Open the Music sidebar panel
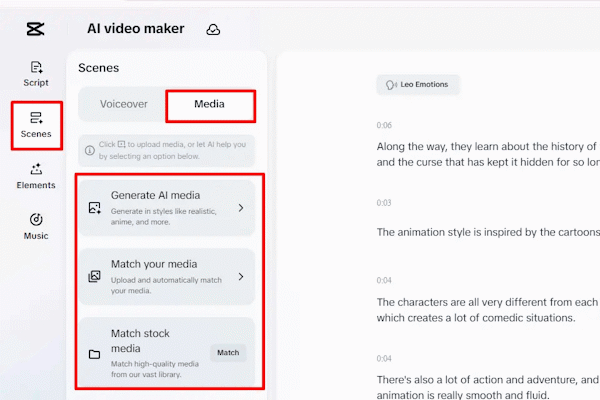 [36, 227]
